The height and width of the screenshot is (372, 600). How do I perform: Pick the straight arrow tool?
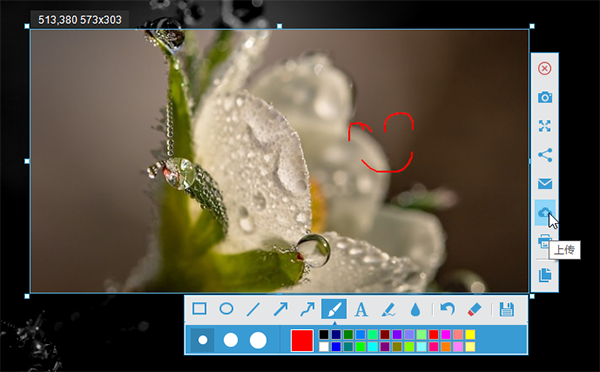tap(280, 309)
